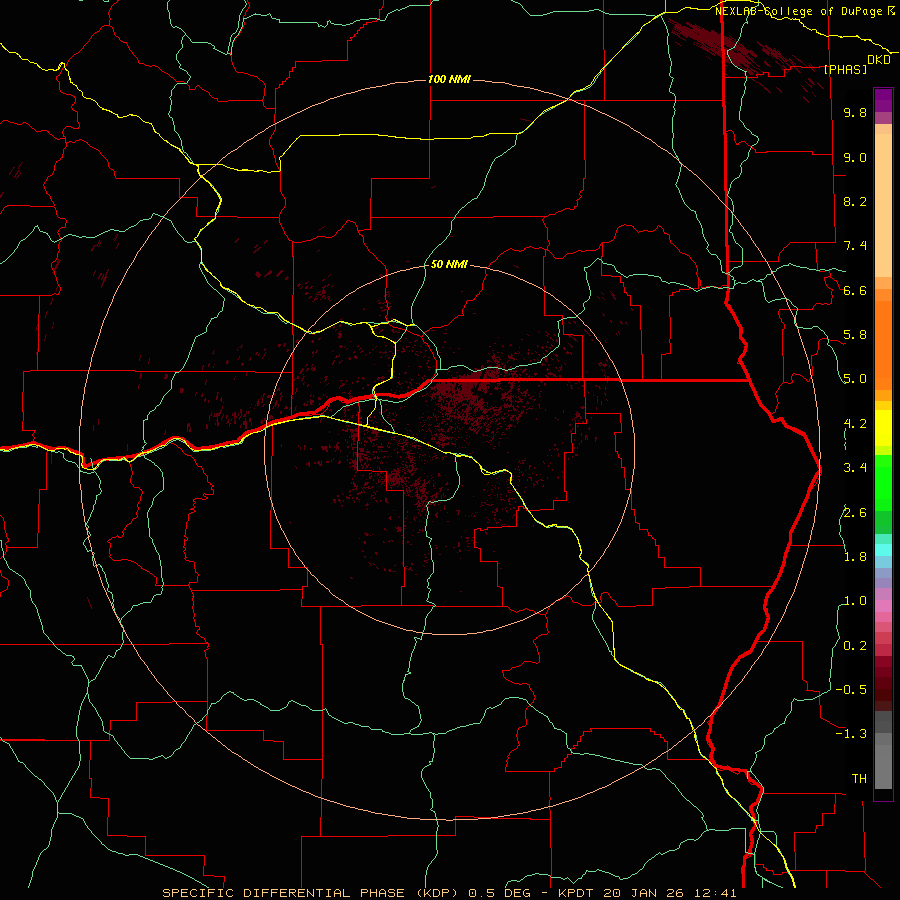
Task: Click the 1.0 scale value
Action: point(855,601)
